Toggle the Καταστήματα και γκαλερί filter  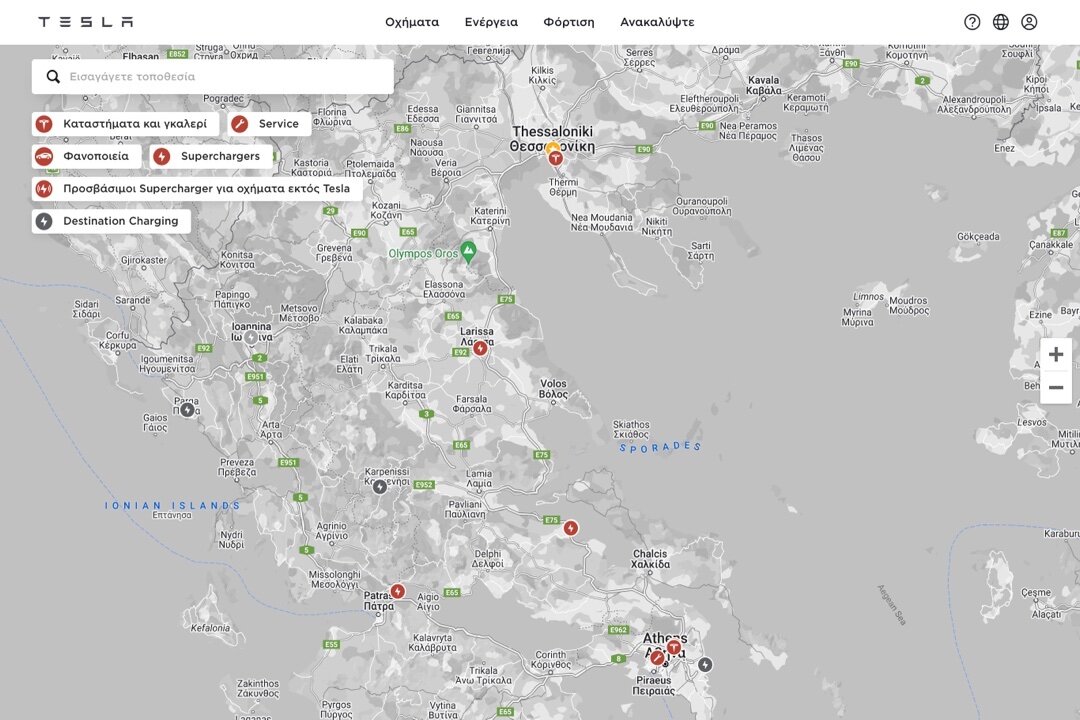click(125, 124)
